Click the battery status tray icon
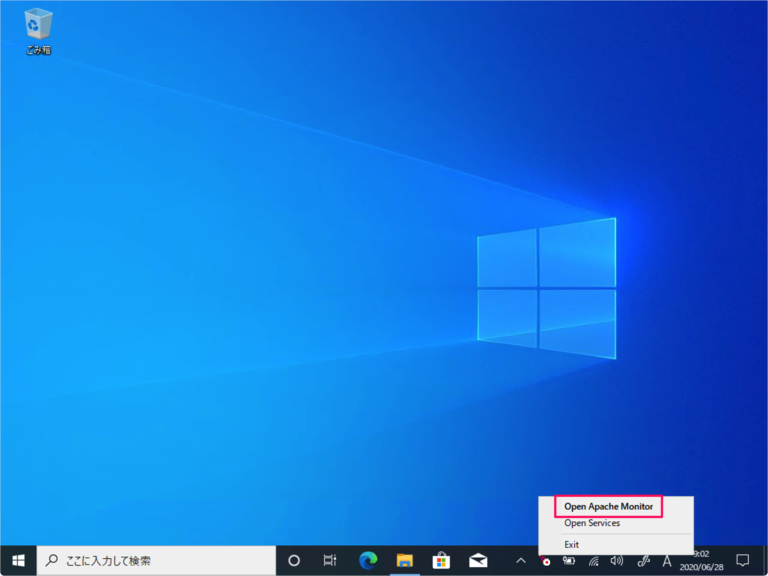Image resolution: width=768 pixels, height=576 pixels. coord(569,560)
